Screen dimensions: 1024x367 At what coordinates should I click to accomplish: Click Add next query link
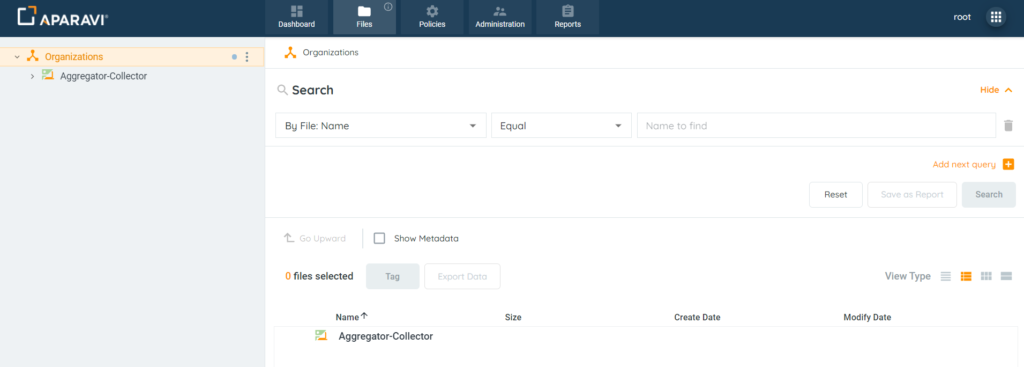point(964,165)
